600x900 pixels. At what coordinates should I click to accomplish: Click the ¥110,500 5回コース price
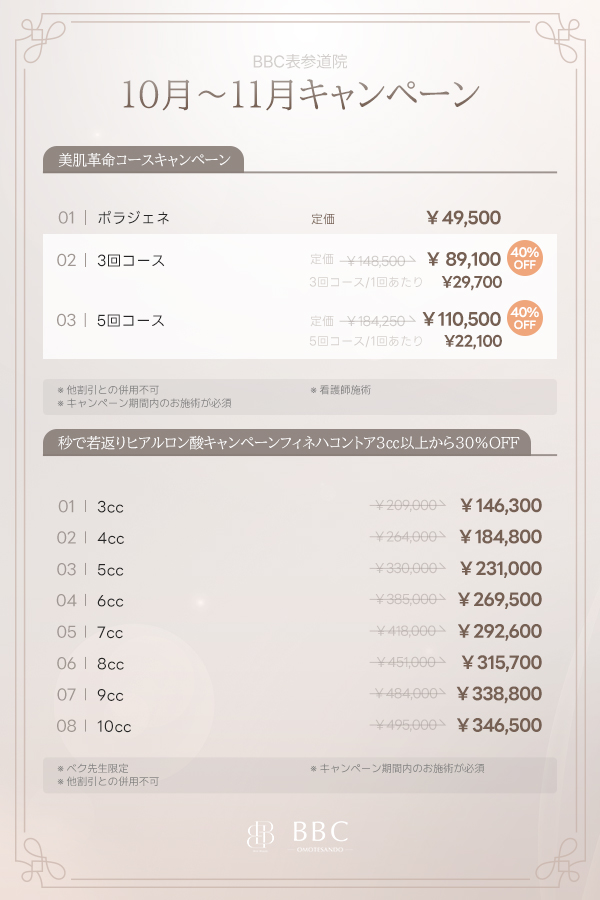[x=461, y=320]
